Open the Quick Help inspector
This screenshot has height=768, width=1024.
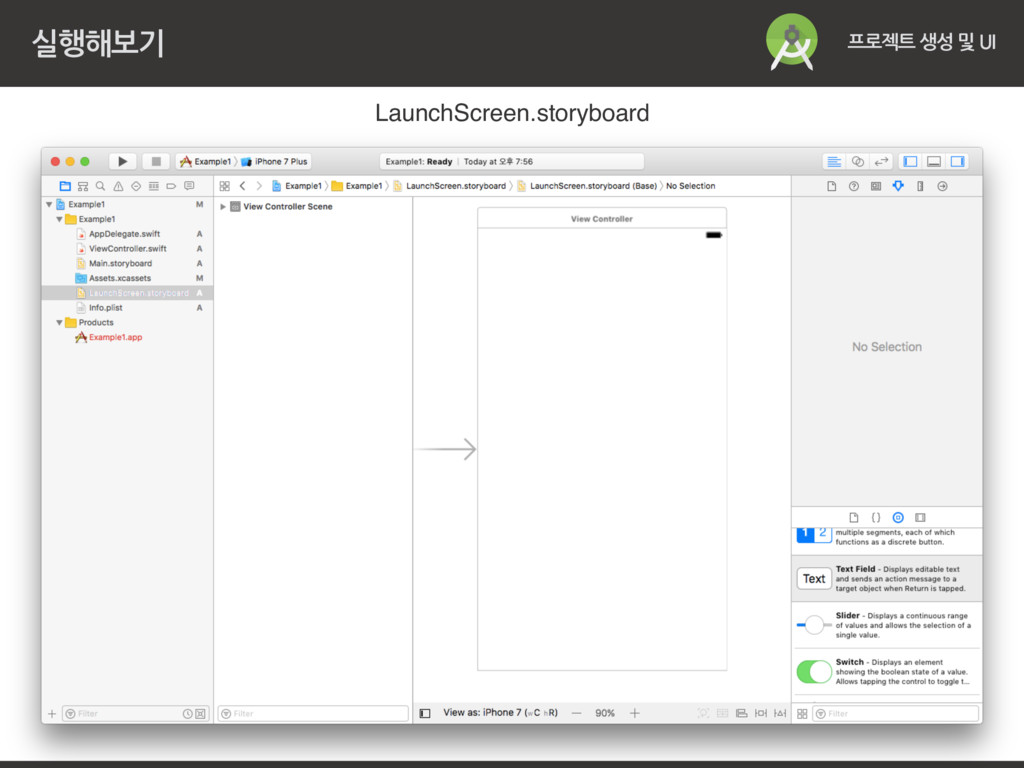point(854,186)
